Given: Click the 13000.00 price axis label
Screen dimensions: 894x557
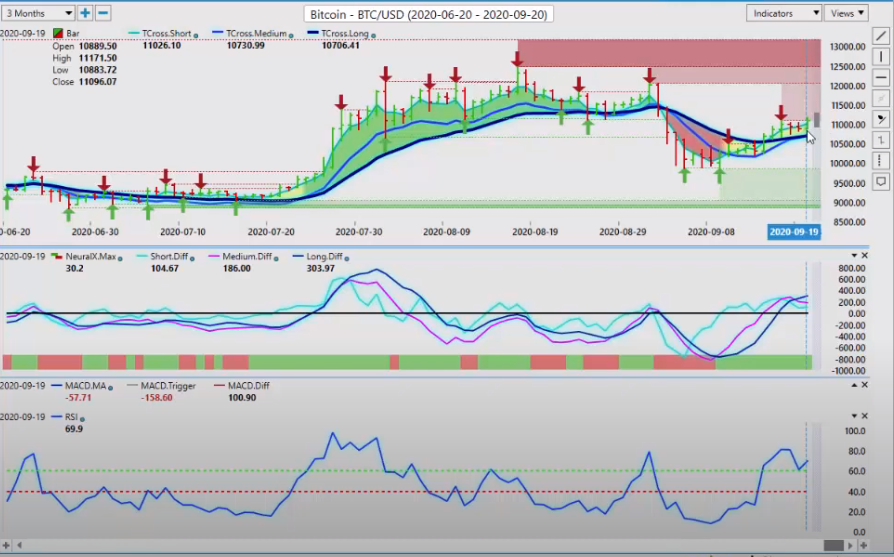Looking at the screenshot, I should coord(847,47).
